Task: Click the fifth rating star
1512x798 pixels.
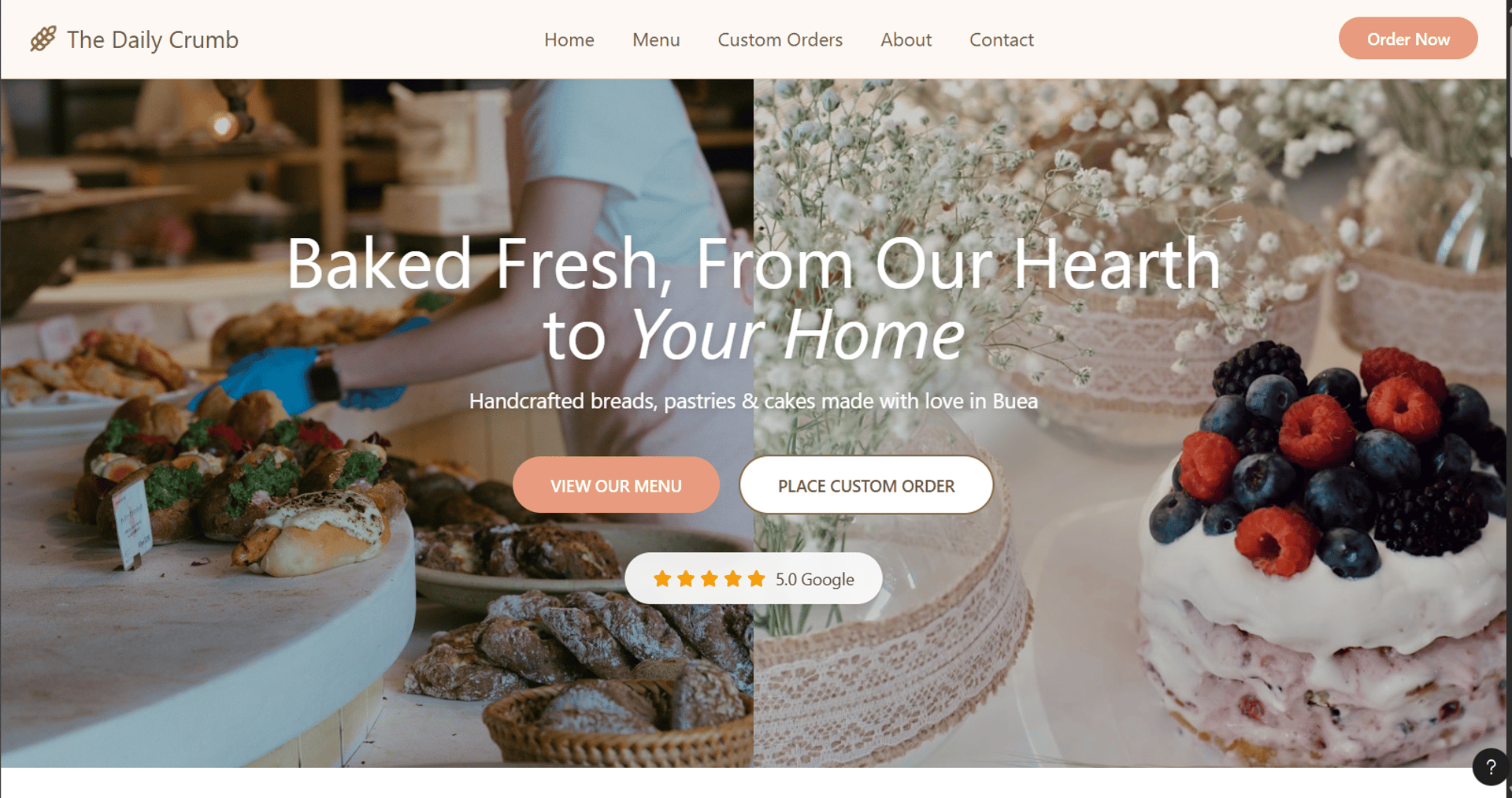Action: click(757, 579)
